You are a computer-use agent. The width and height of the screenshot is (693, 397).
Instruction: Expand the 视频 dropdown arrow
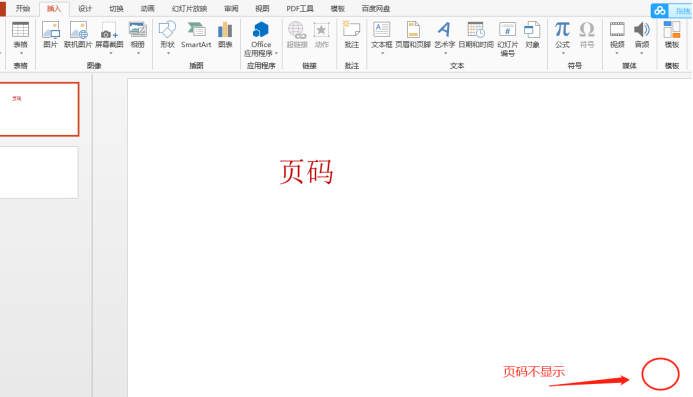click(x=617, y=53)
